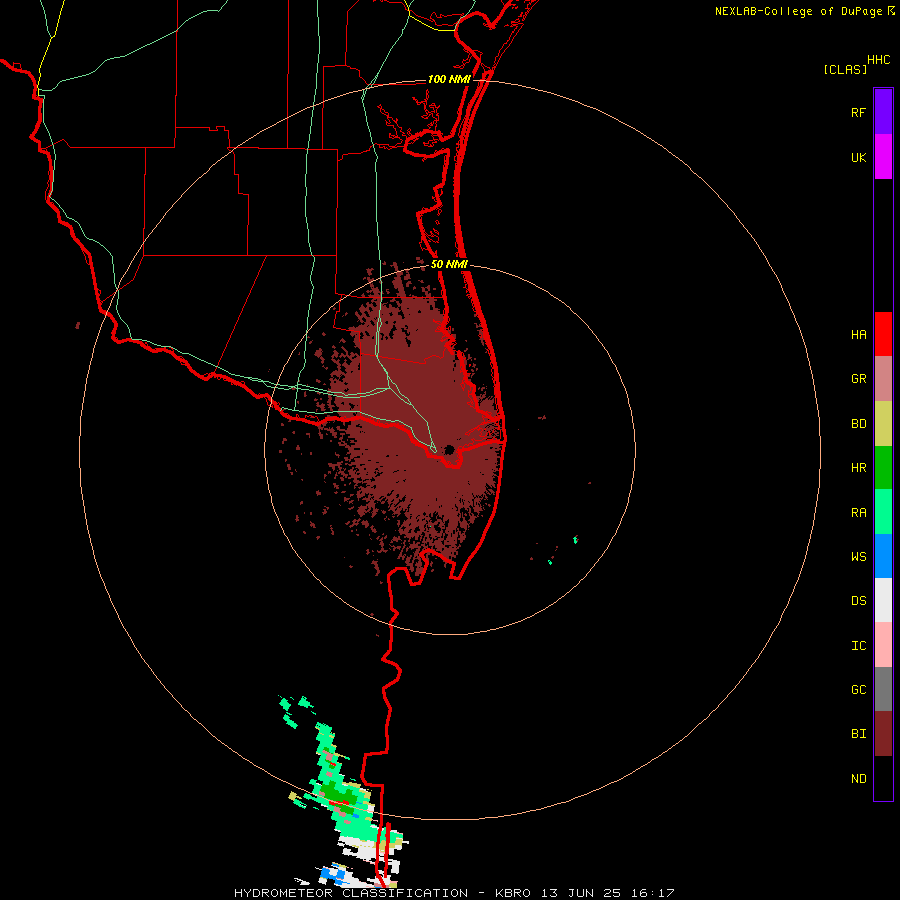Screen dimensions: 900x900
Task: Click the black radar site dot
Action: pyautogui.click(x=449, y=449)
